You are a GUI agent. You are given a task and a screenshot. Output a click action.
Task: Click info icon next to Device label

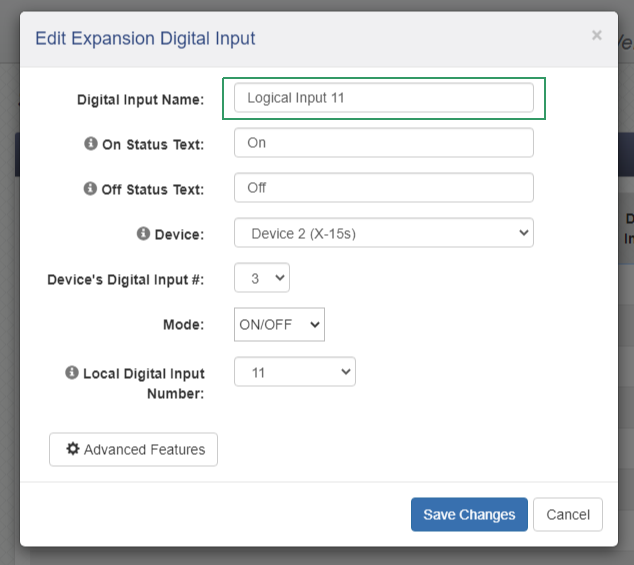tap(144, 234)
